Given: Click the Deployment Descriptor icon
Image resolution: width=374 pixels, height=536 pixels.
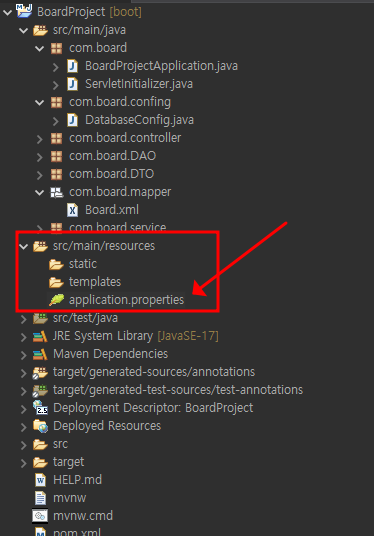Looking at the screenshot, I should tap(40, 407).
